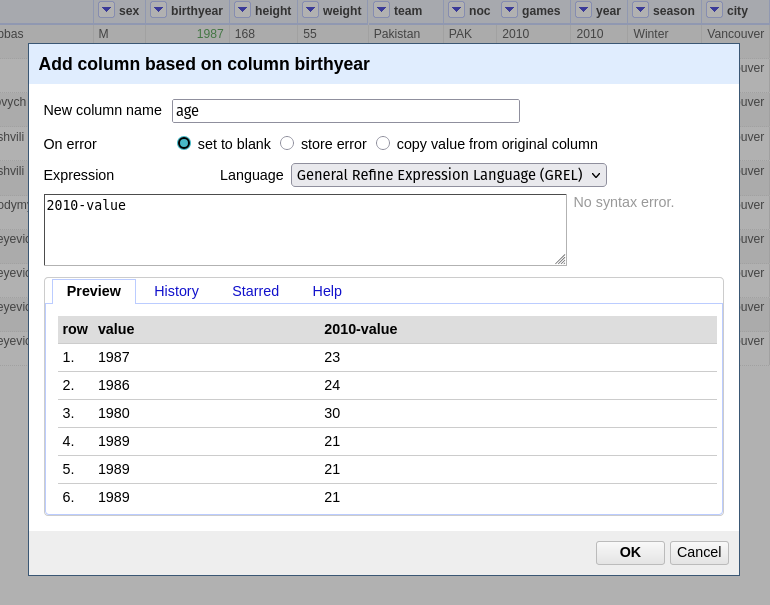Click result 23 in preview row 1
770x605 pixels.
point(332,357)
